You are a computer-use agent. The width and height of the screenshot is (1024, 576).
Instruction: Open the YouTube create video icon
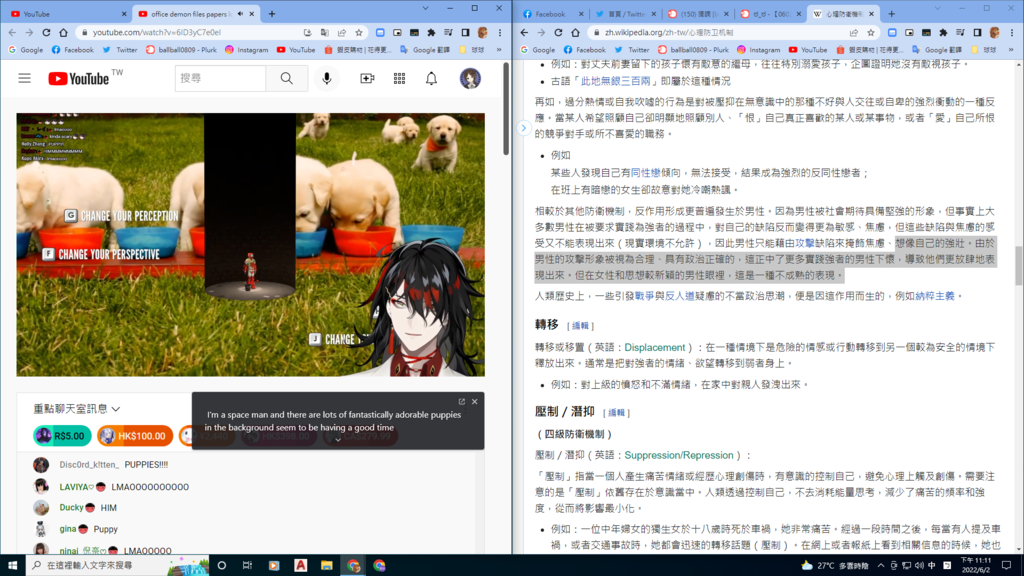click(x=367, y=78)
